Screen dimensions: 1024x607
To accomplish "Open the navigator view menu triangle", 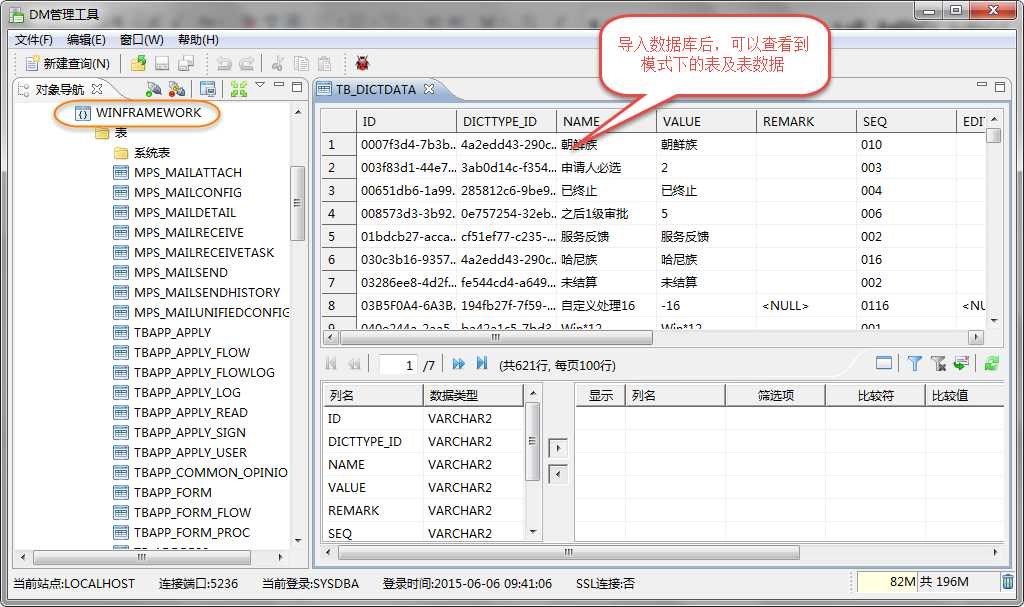I will click(260, 85).
